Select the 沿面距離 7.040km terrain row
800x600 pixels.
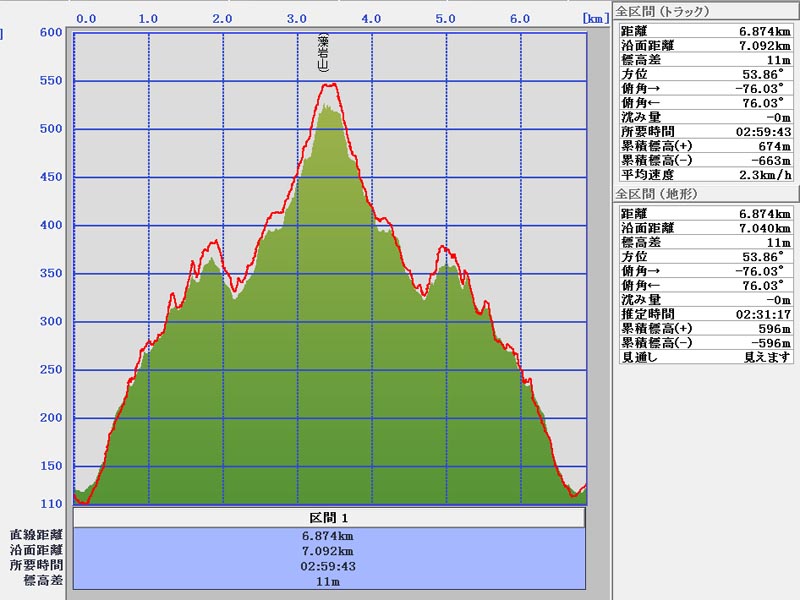click(x=706, y=228)
